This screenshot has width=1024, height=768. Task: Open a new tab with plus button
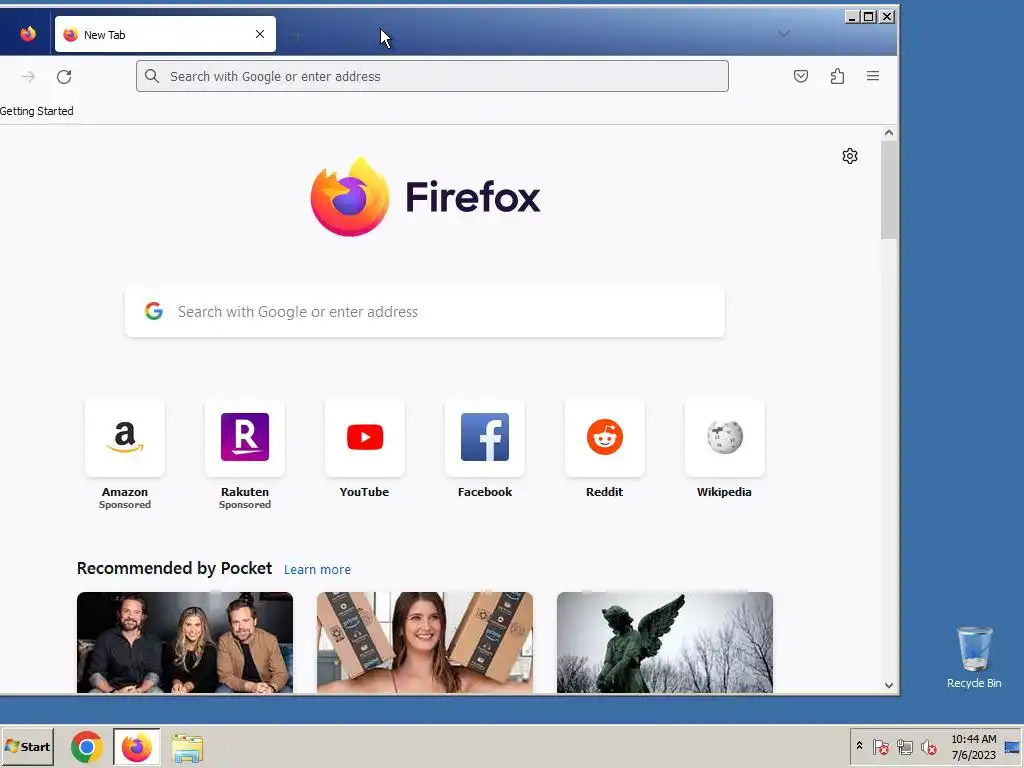[x=297, y=35]
